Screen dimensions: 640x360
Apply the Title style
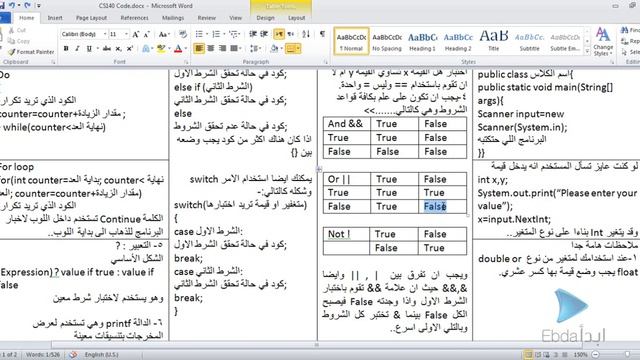[x=493, y=41]
